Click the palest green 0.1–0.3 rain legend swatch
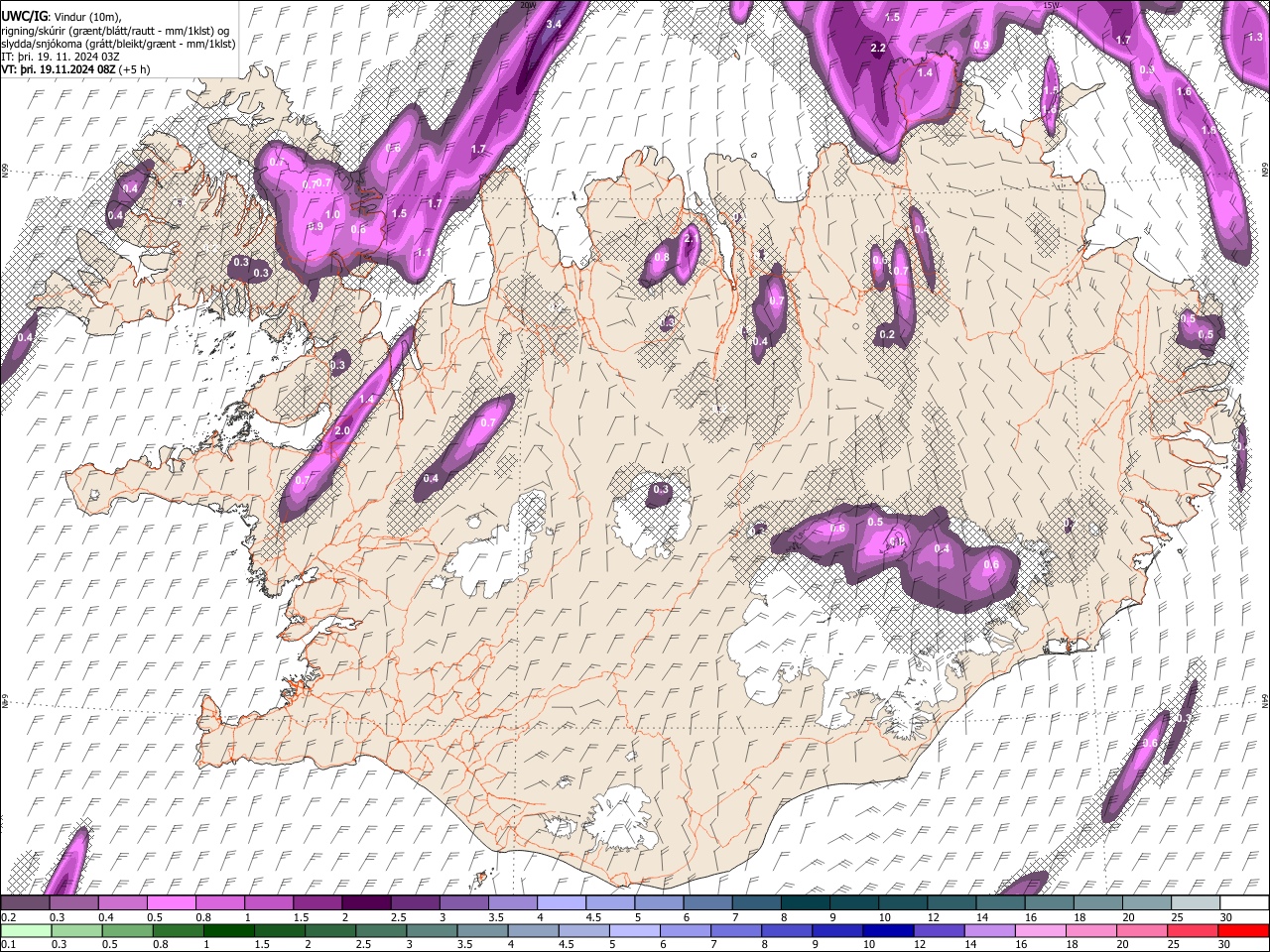Viewport: 1270px width, 952px height. [28, 930]
